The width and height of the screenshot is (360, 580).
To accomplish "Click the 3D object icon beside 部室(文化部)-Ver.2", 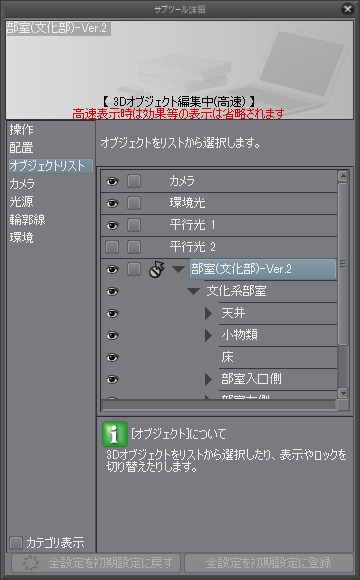I will (157, 269).
